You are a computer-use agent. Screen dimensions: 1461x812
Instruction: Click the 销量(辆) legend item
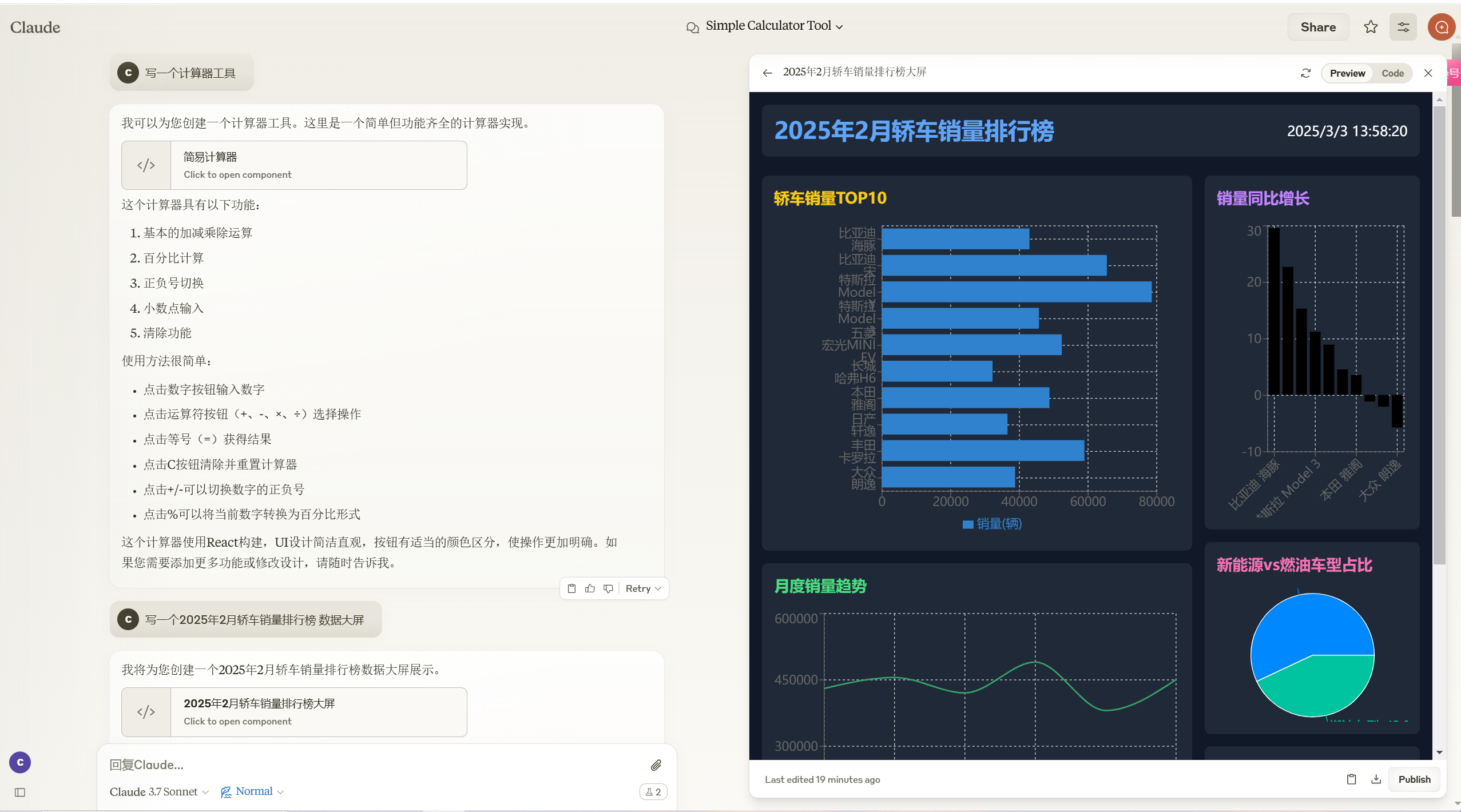(x=992, y=524)
